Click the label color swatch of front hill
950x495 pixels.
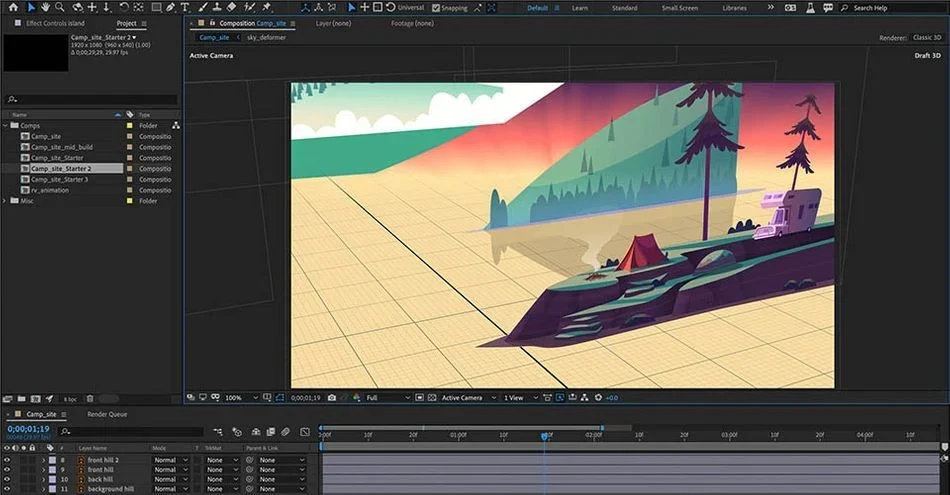[52, 470]
